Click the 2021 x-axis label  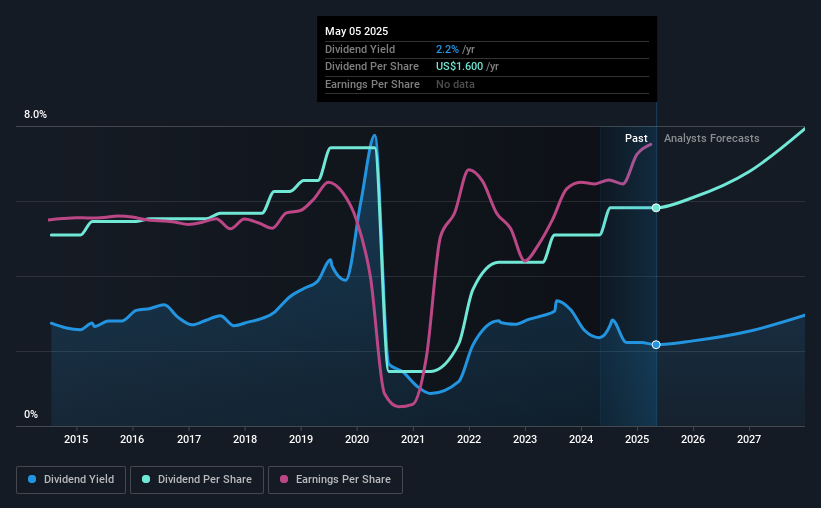[x=413, y=439]
